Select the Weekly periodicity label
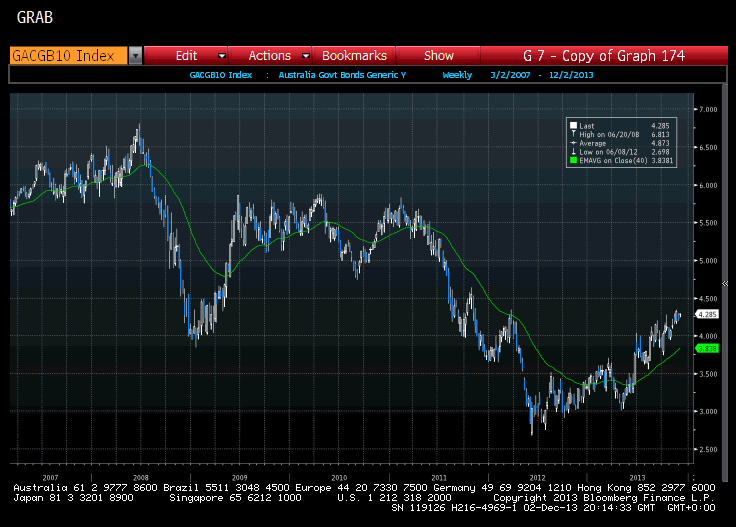The width and height of the screenshot is (736, 527). [457, 75]
